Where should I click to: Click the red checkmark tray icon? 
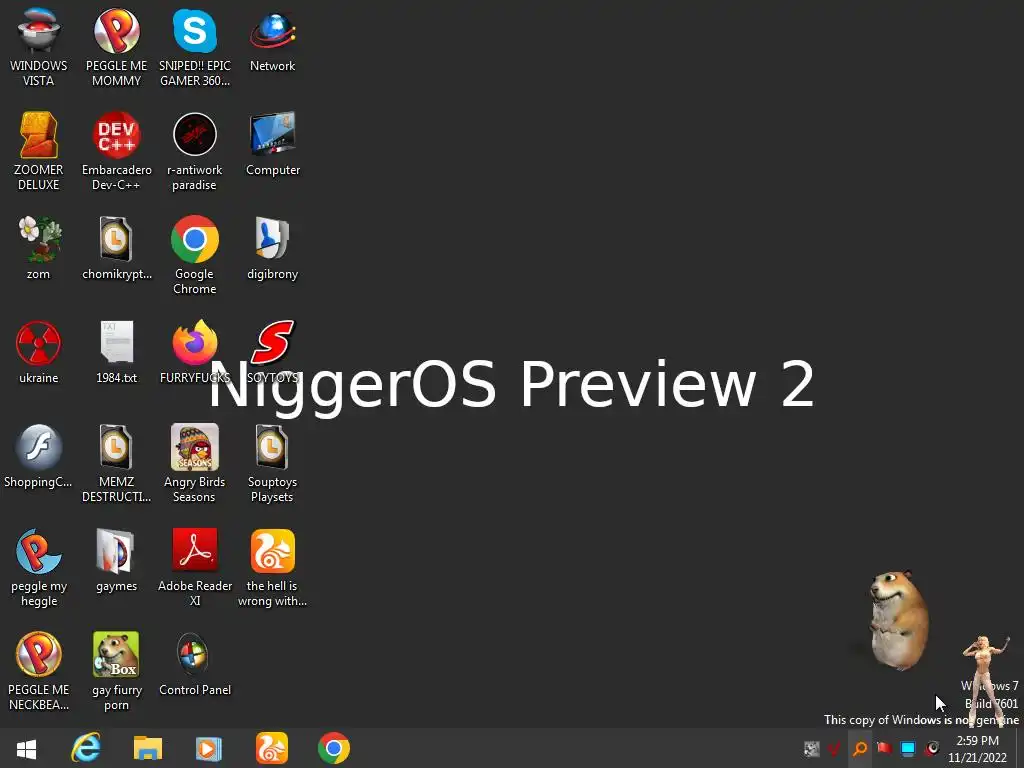tap(834, 748)
